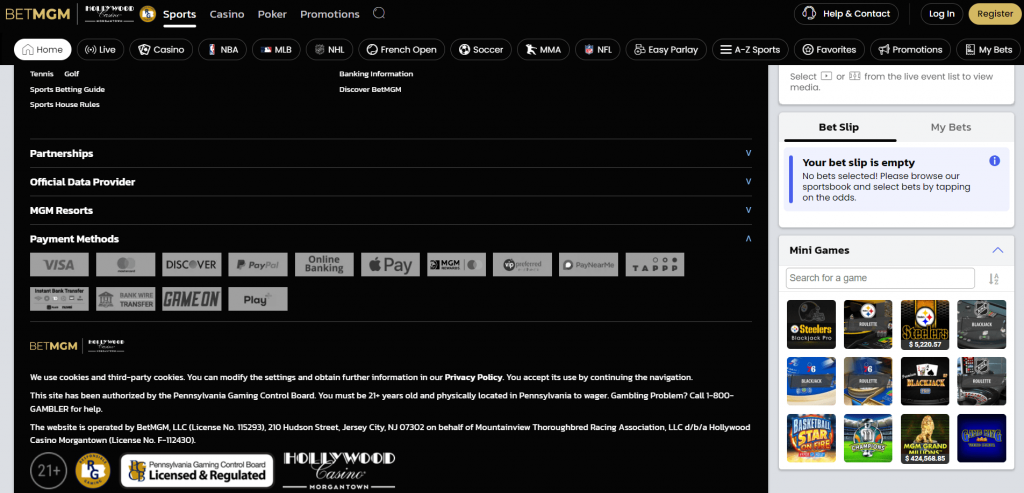Click the Visa payment logo
This screenshot has width=1024, height=493.
(59, 264)
